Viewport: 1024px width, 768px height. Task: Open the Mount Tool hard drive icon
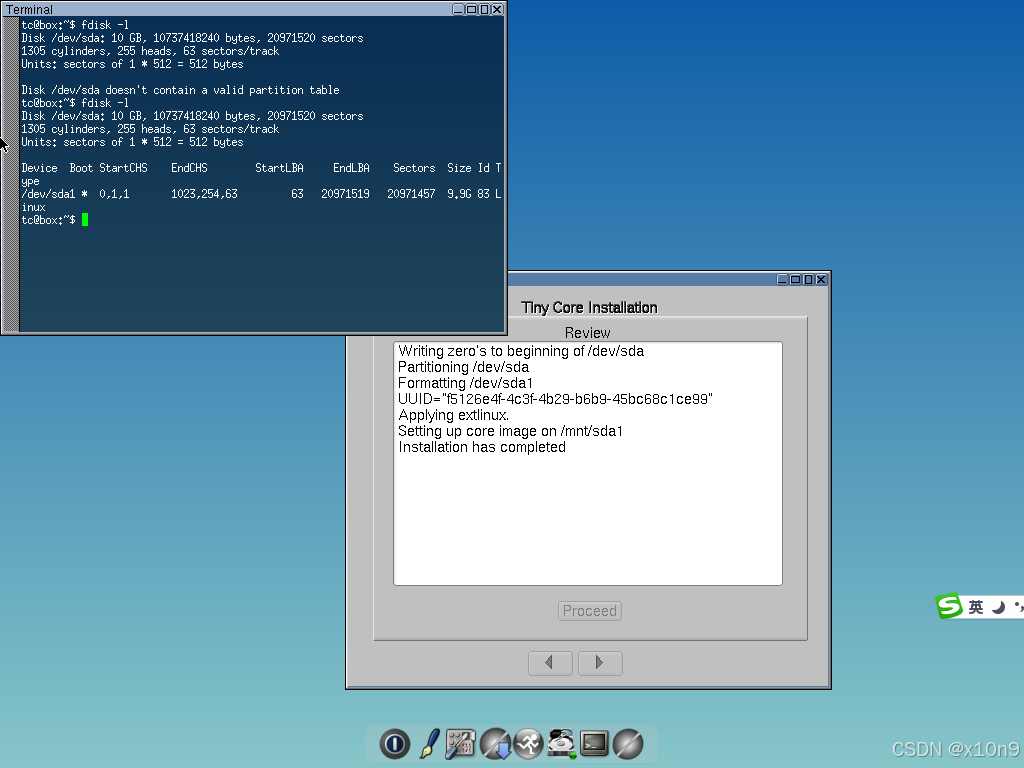[561, 744]
